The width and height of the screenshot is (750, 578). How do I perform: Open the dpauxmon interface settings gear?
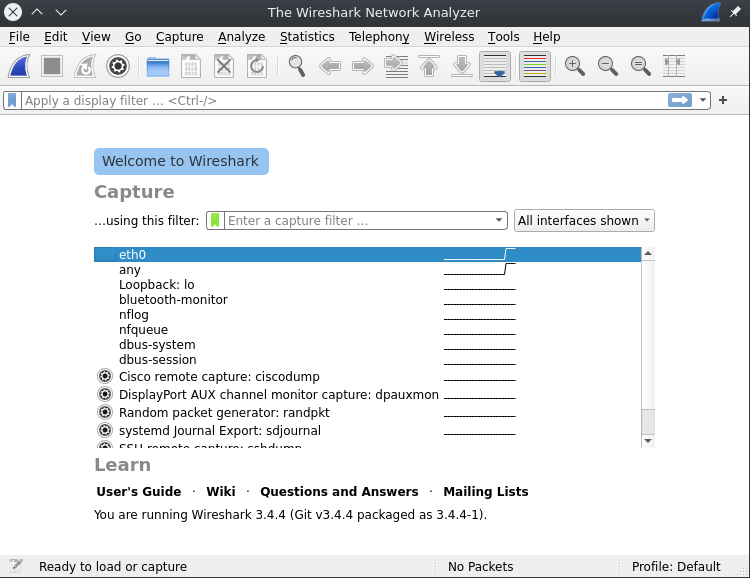[105, 394]
